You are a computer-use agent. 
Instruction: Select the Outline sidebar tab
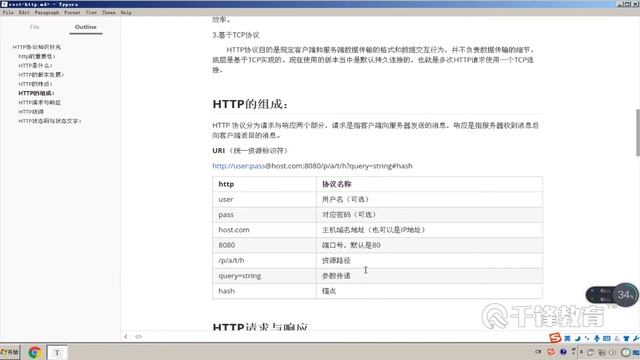pos(86,27)
